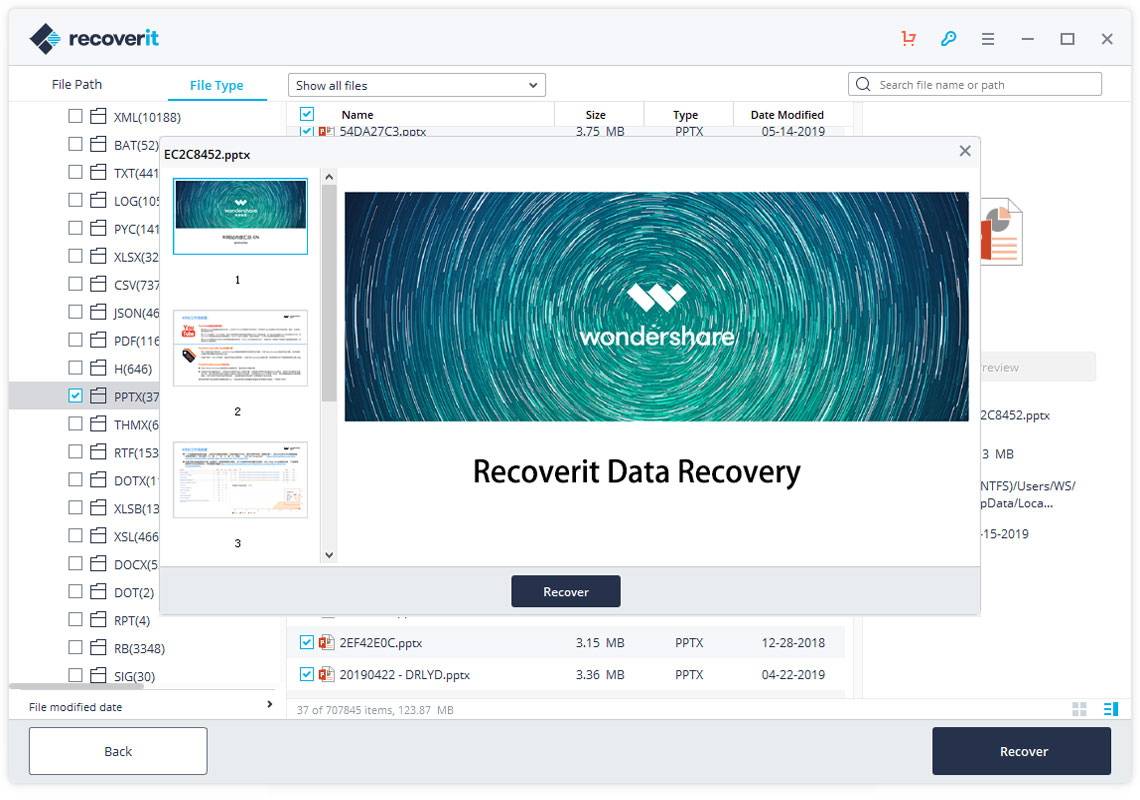This screenshot has height=800, width=1140.
Task: Select slide 3 thumbnail in preview
Action: 240,479
